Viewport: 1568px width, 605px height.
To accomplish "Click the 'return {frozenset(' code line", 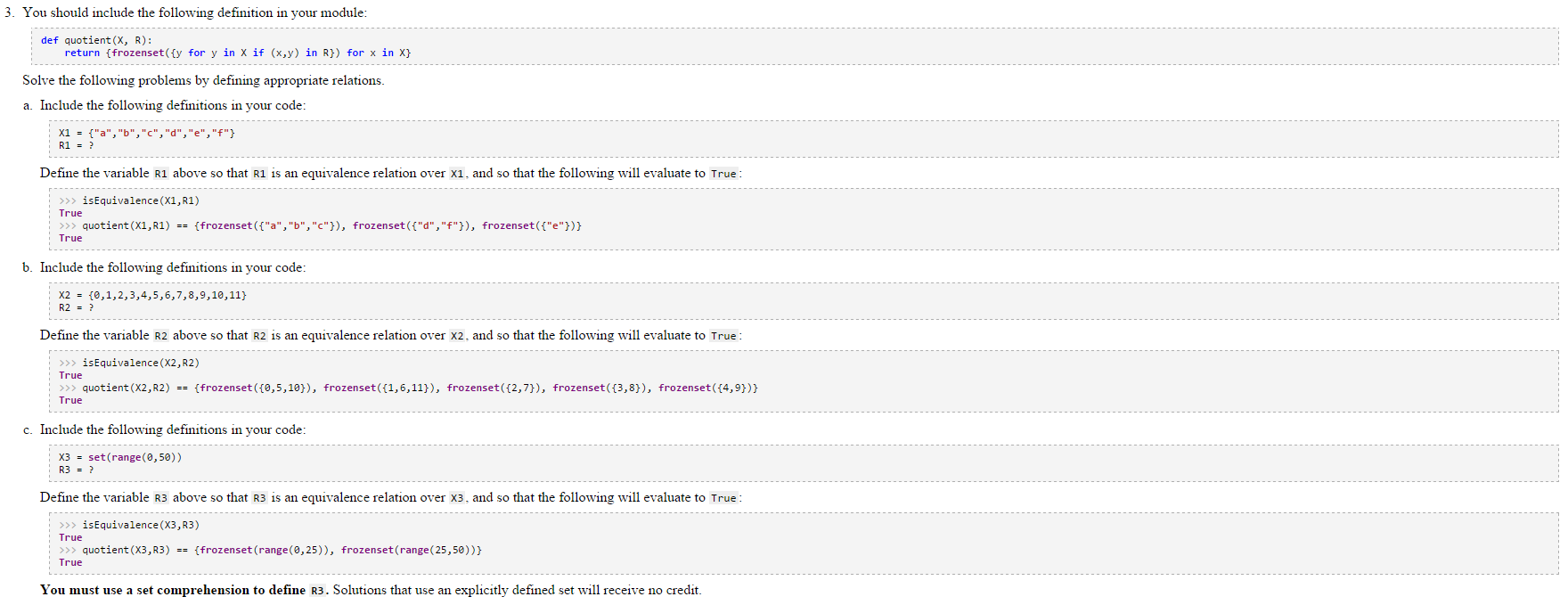I will [237, 53].
